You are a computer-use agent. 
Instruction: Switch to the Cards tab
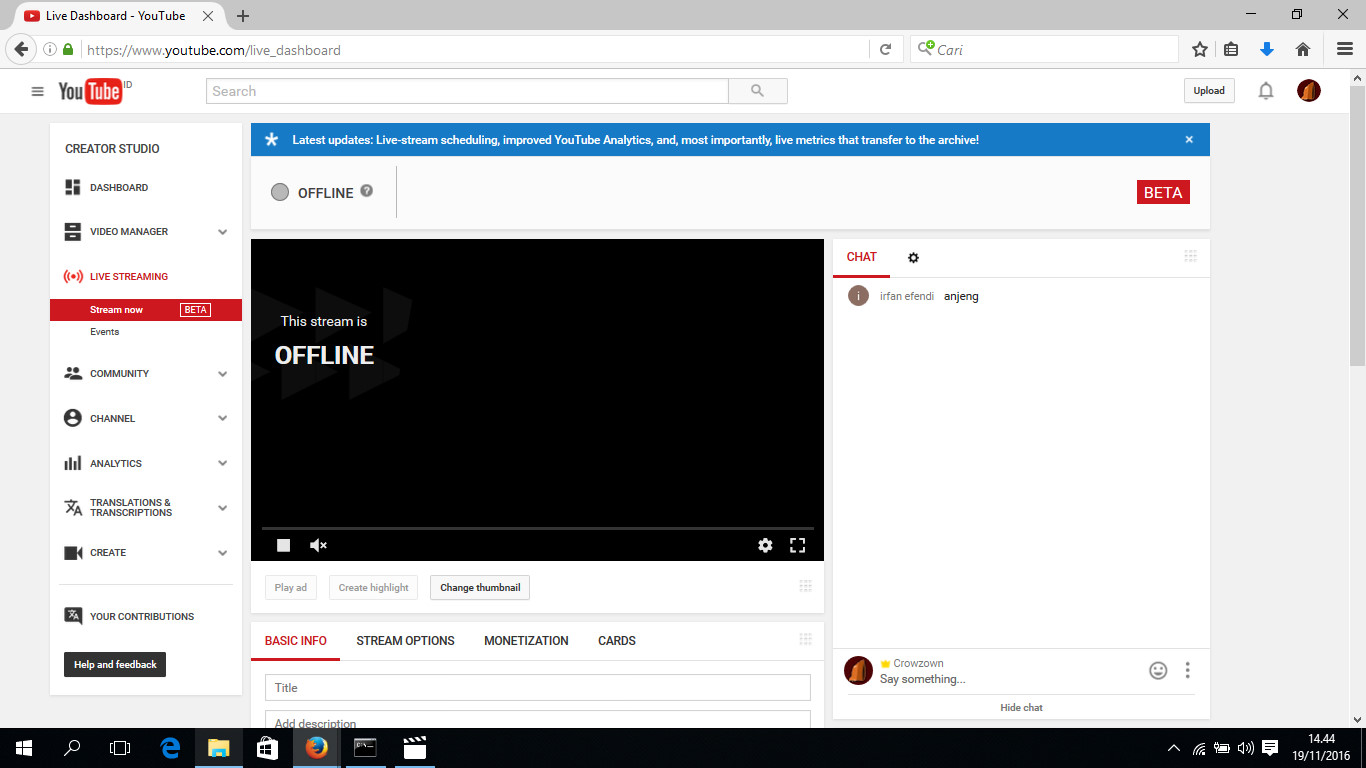pyautogui.click(x=617, y=641)
